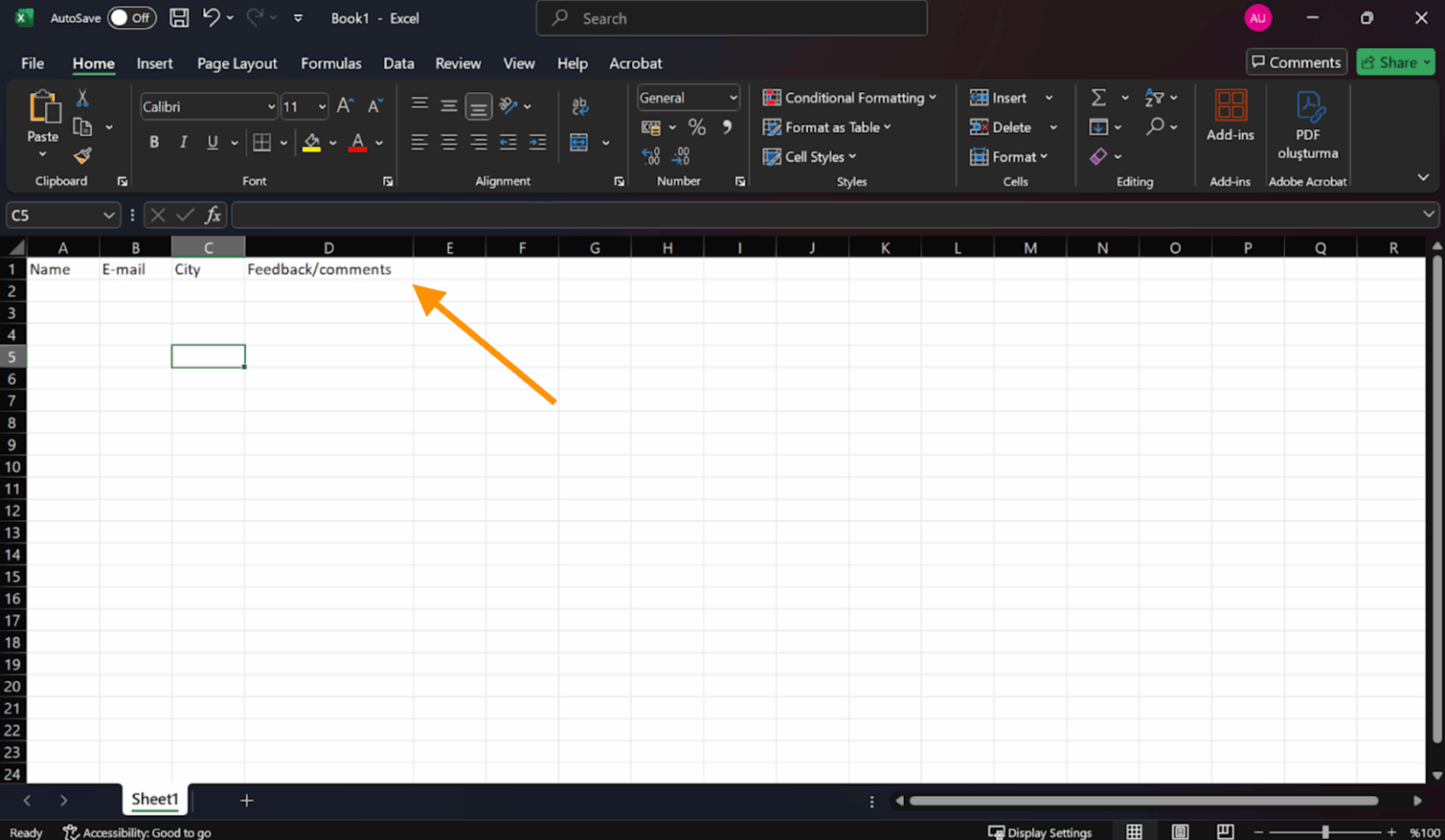Click the Fill Color bucket icon
This screenshot has width=1445, height=840.
tap(311, 142)
